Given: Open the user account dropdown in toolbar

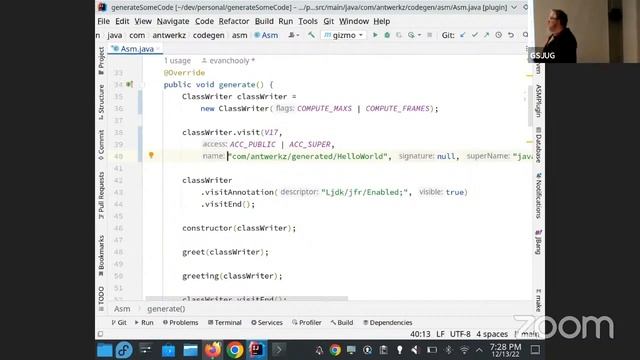Looking at the screenshot, I should [x=293, y=35].
